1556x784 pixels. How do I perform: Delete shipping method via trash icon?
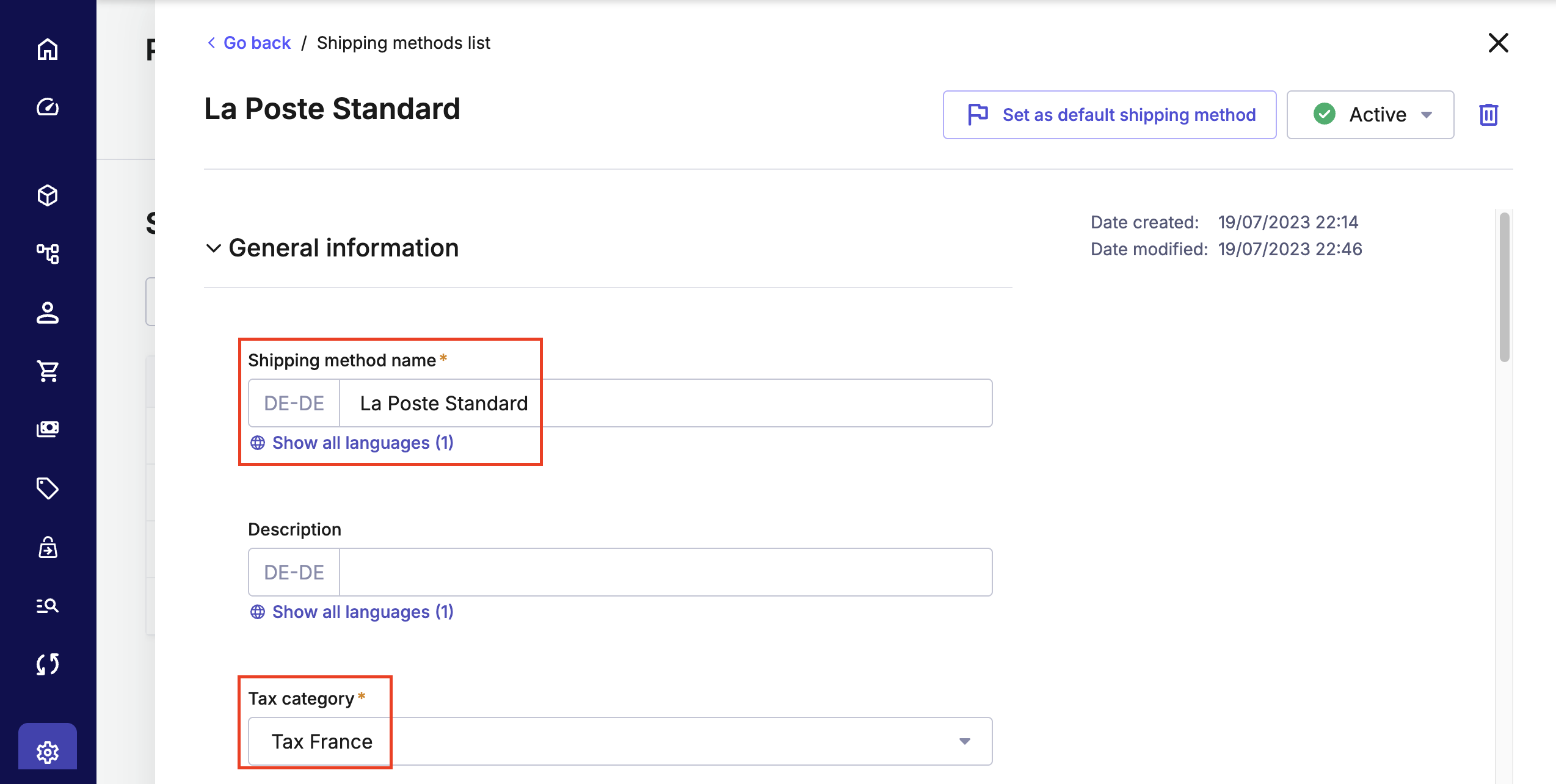(x=1488, y=115)
